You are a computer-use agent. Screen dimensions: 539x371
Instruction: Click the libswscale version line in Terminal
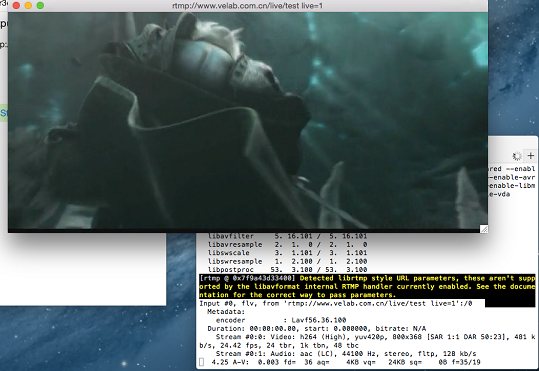tap(287, 253)
